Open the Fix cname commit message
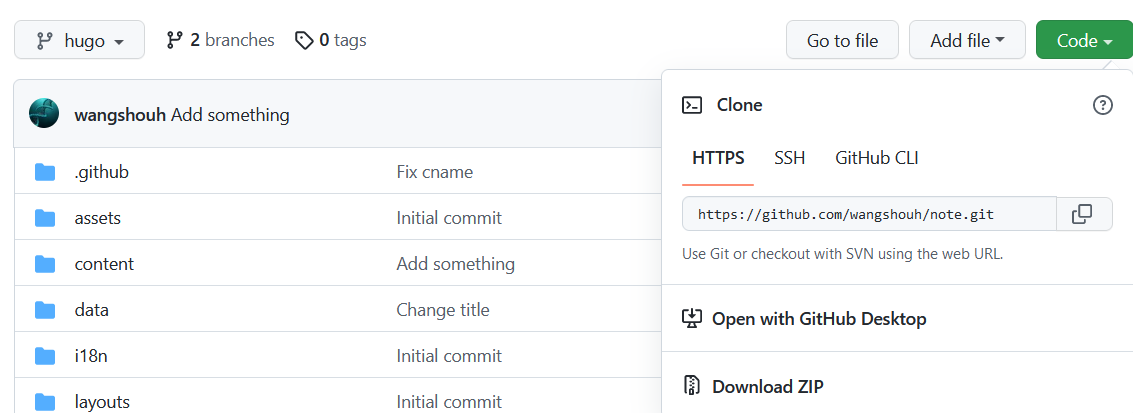The width and height of the screenshot is (1133, 413). point(435,172)
